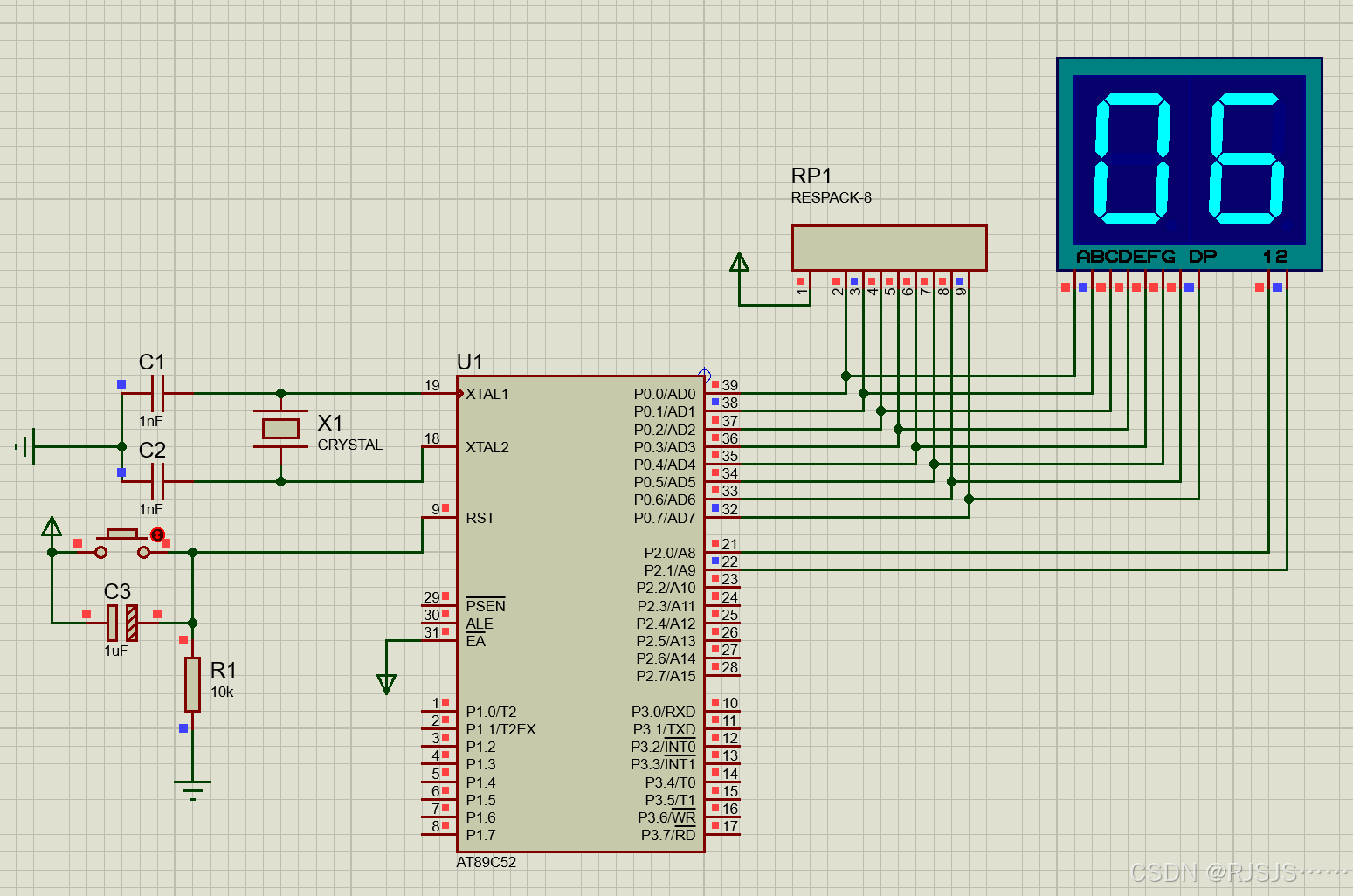This screenshot has width=1353, height=896.
Task: Click the R1 reference label
Action: click(x=224, y=670)
